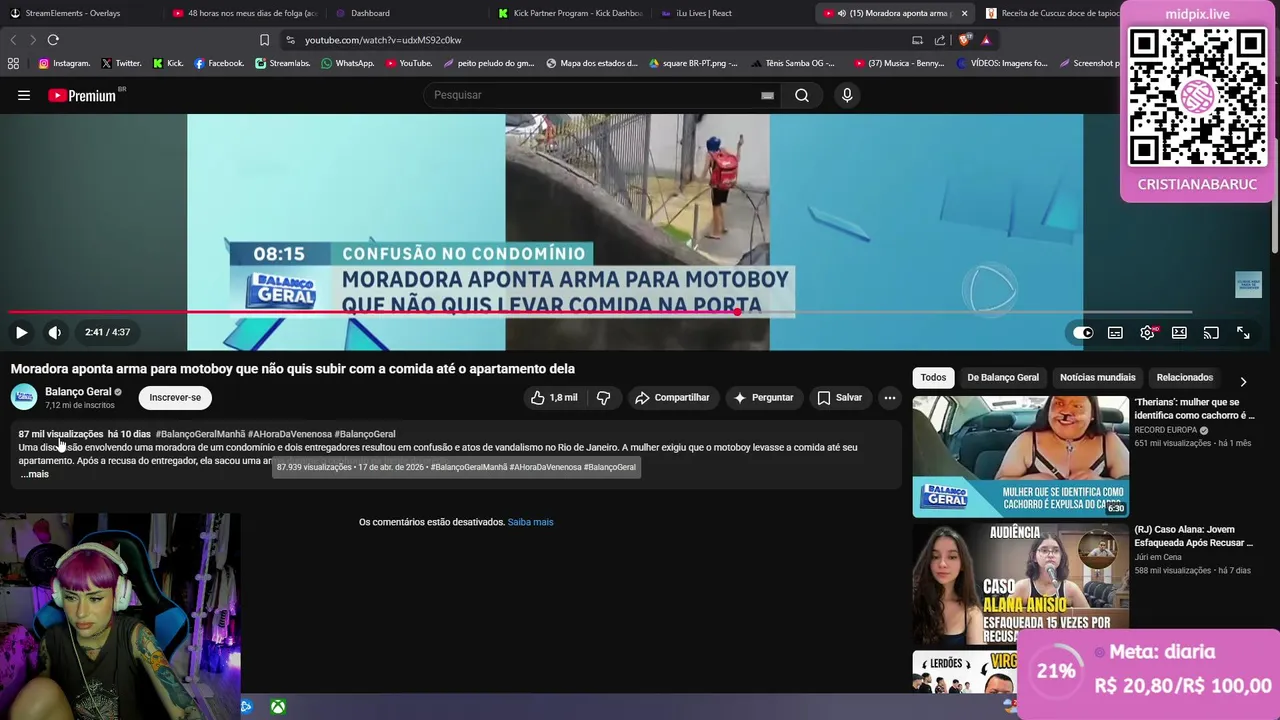This screenshot has width=1280, height=720.
Task: Go back with the browser back arrow
Action: point(13,40)
